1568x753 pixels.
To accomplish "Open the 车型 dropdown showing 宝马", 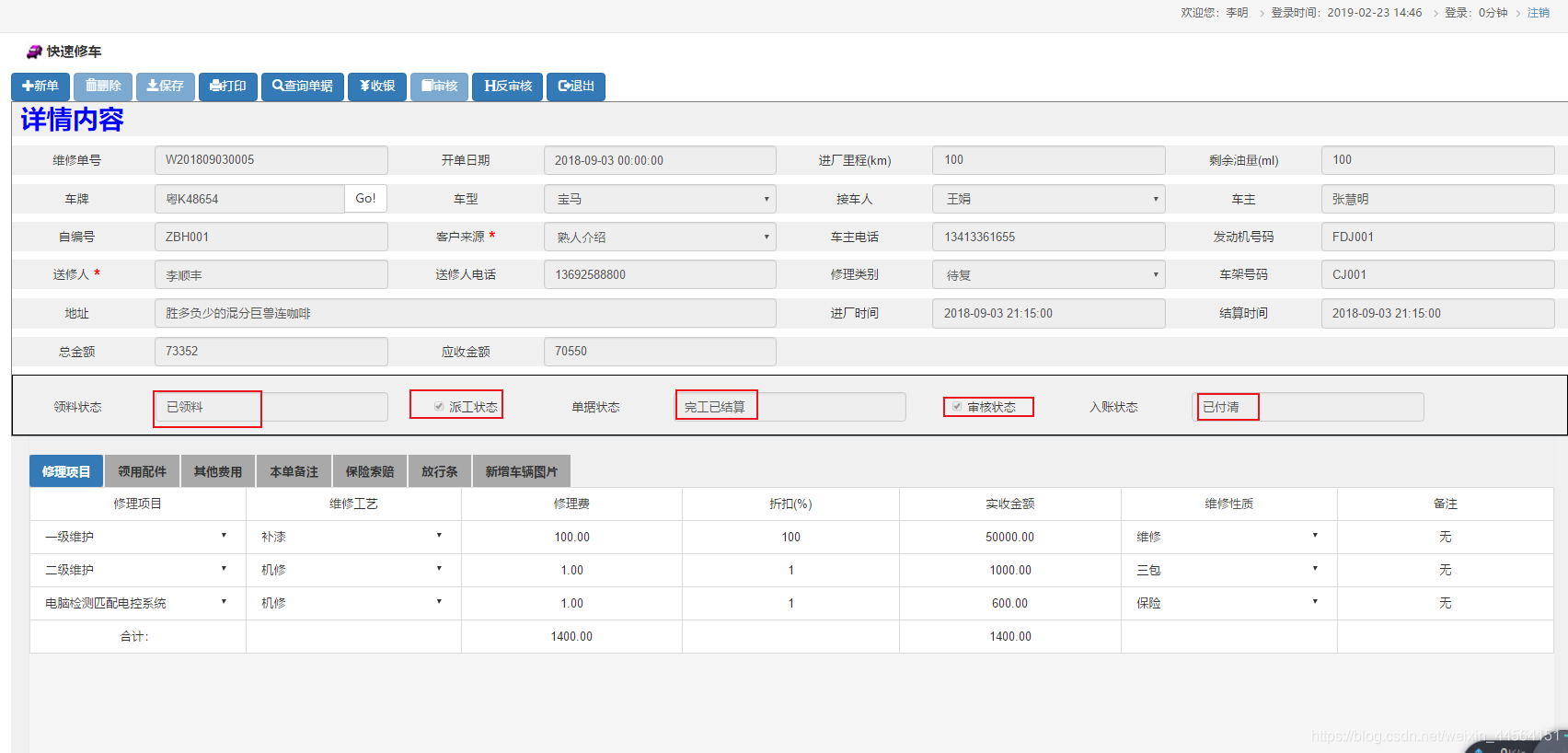I will pos(660,199).
